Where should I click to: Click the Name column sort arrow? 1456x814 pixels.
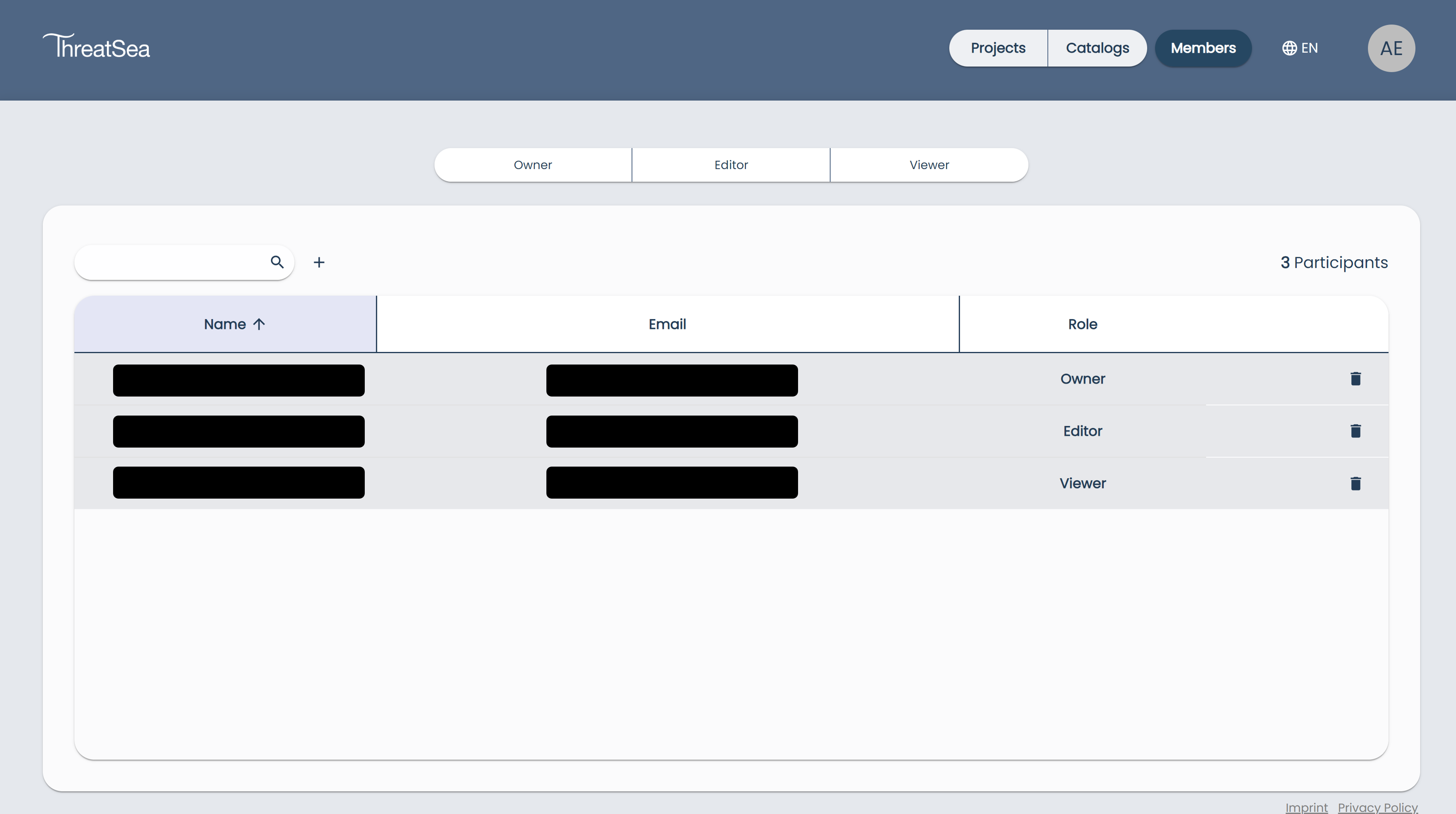(x=259, y=324)
